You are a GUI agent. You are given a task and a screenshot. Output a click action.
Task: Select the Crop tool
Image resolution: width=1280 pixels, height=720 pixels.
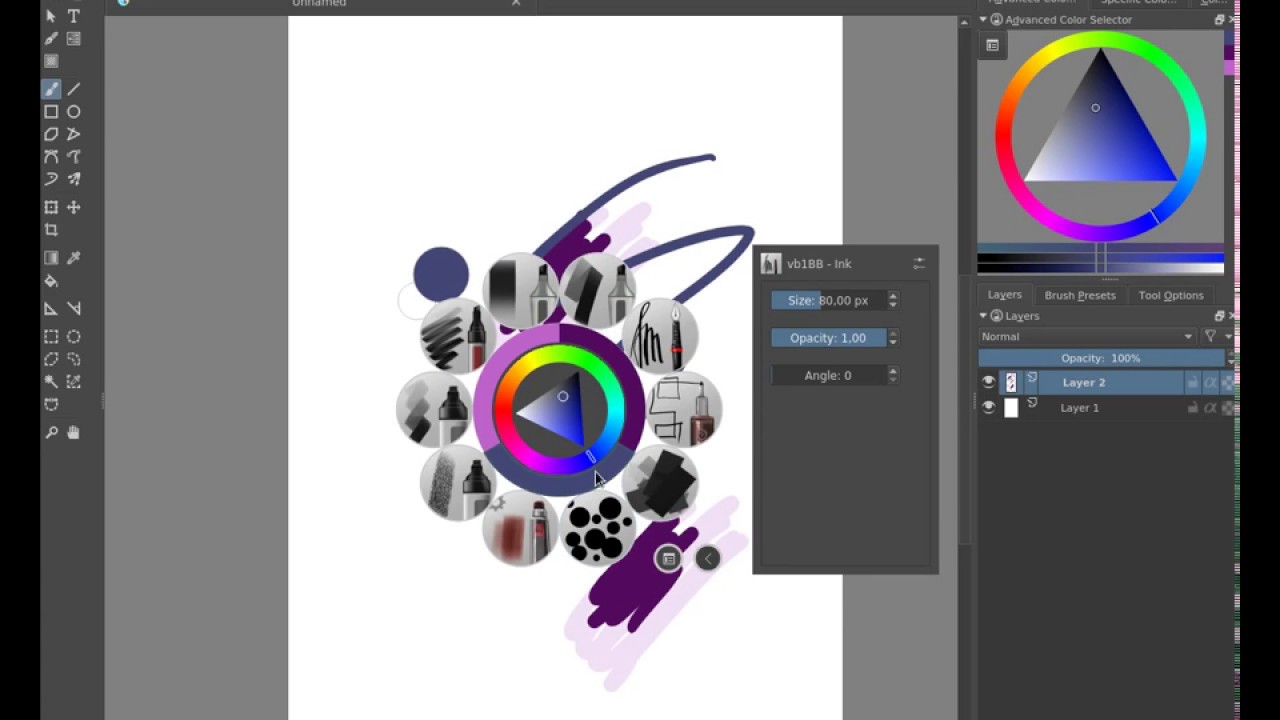click(x=51, y=230)
